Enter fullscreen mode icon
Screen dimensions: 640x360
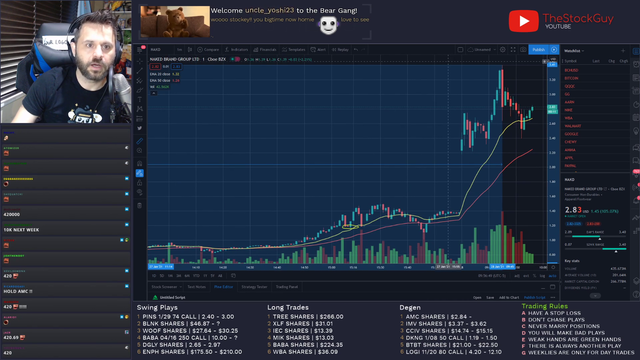(x=513, y=49)
